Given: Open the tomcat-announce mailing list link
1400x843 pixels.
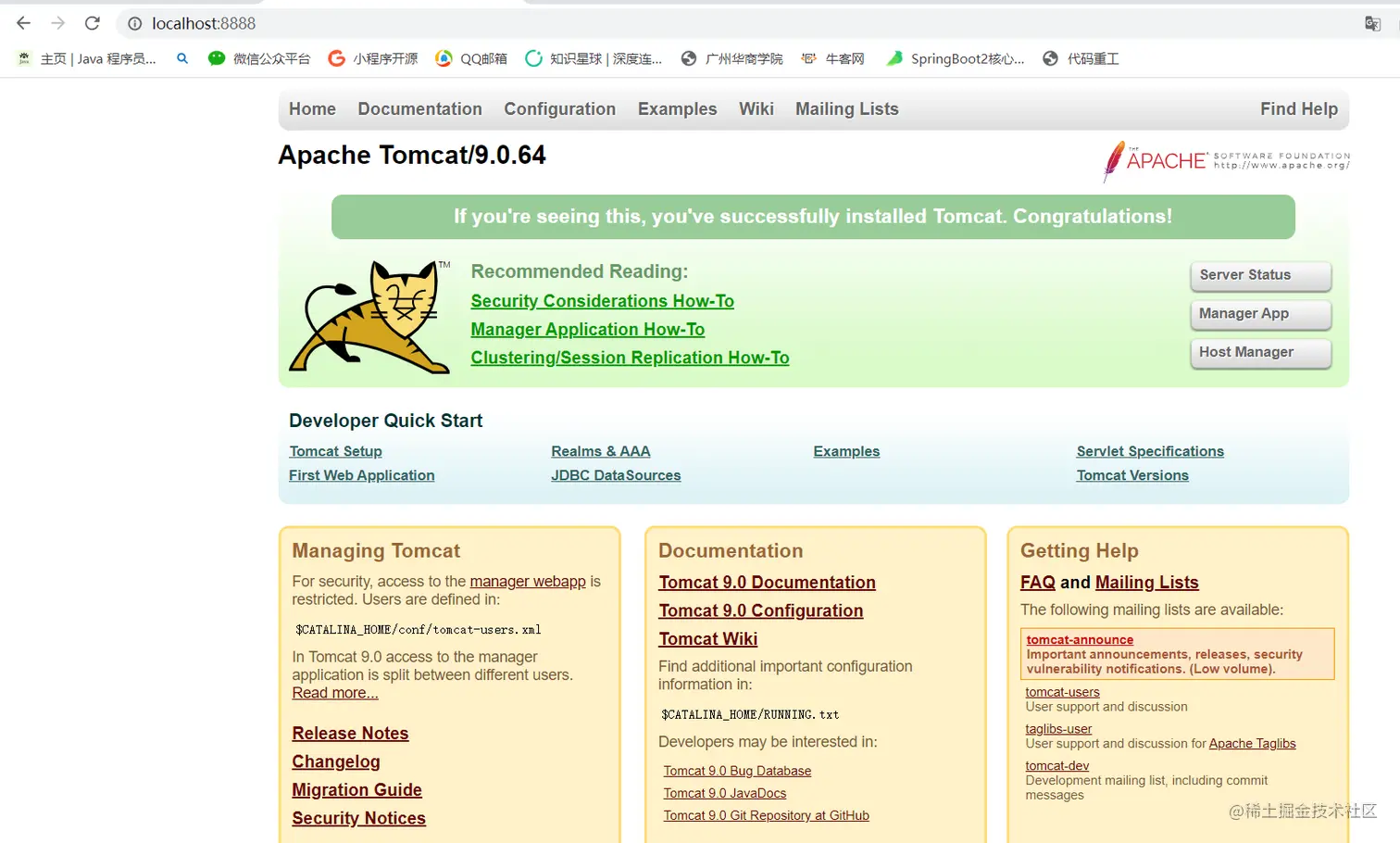Looking at the screenshot, I should [1080, 639].
